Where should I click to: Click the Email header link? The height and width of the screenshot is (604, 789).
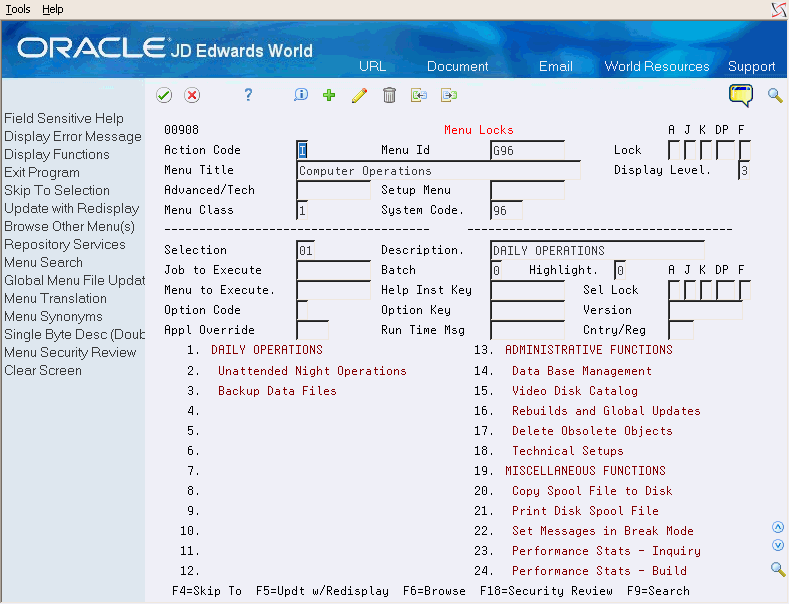[556, 66]
